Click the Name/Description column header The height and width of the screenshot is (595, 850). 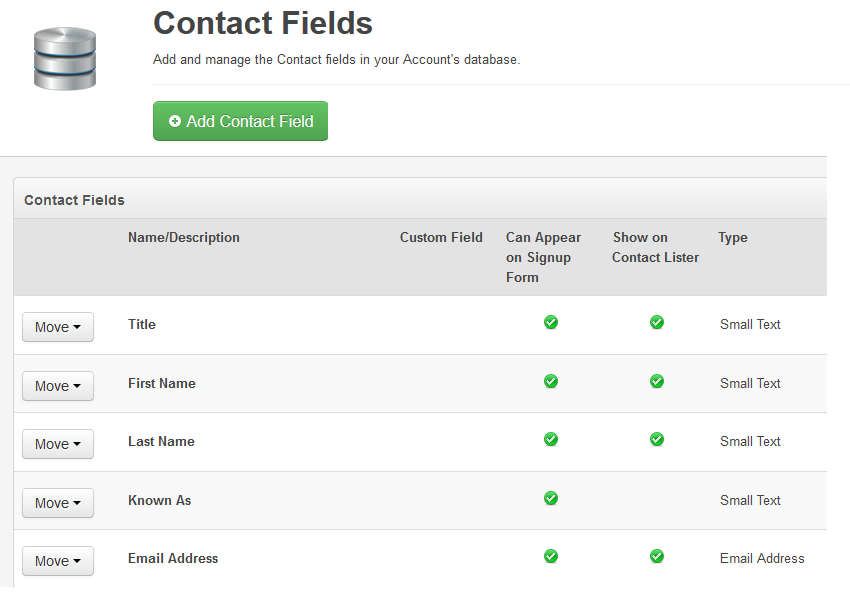[x=184, y=237]
